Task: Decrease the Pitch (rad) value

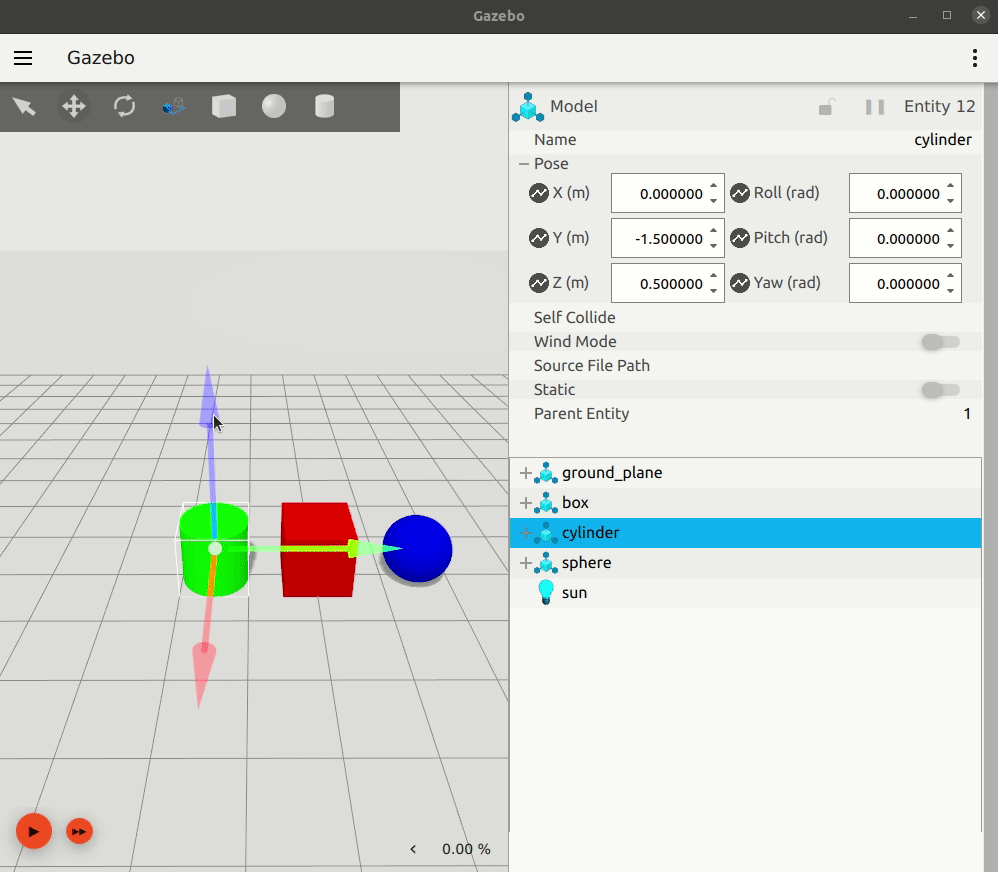Action: point(950,246)
